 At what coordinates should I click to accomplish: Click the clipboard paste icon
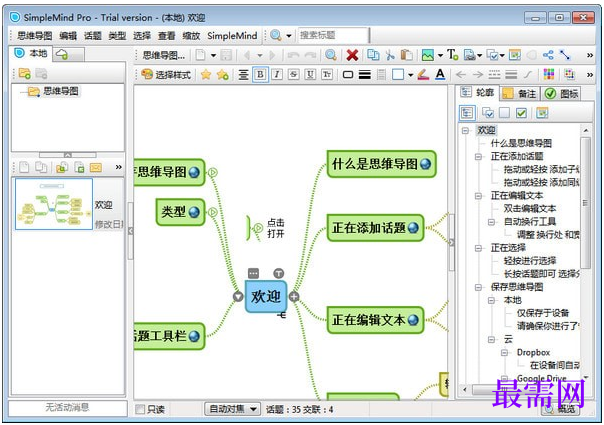pos(406,55)
